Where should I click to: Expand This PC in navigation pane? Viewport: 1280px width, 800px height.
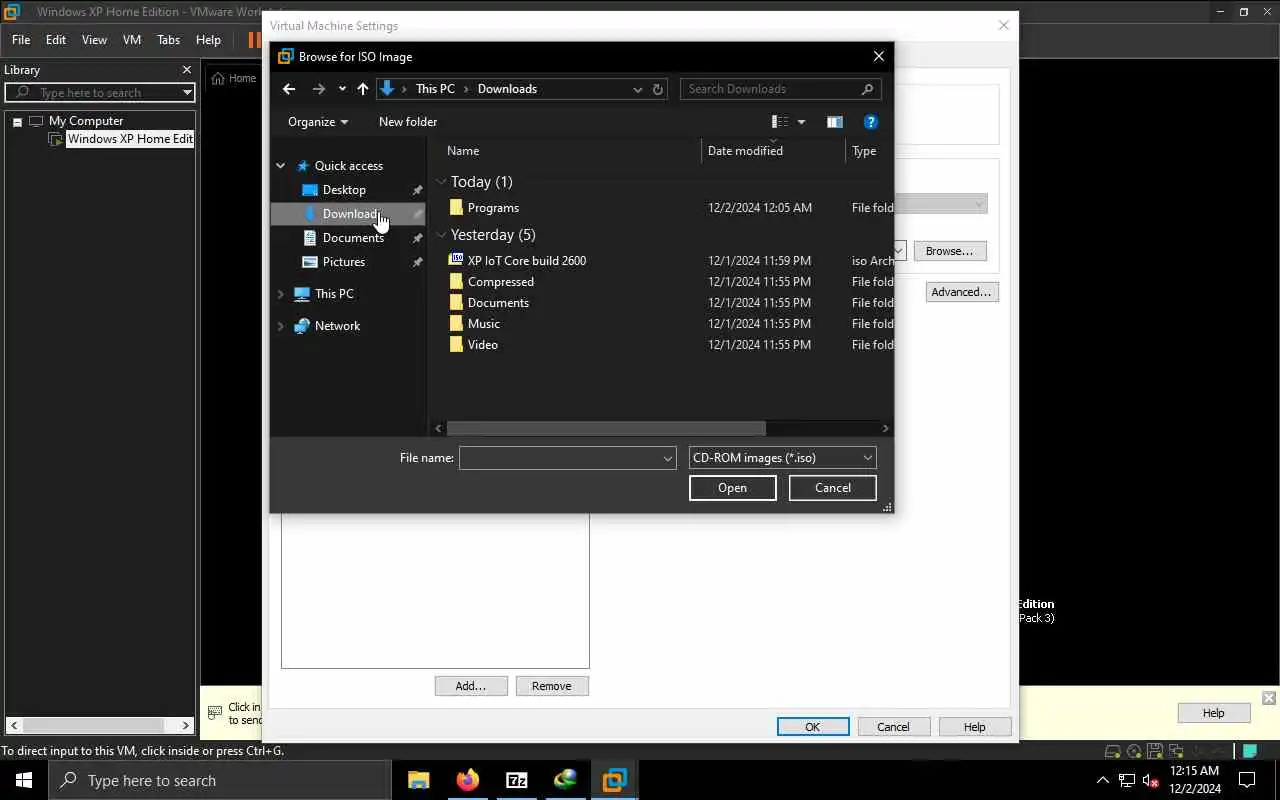(281, 294)
